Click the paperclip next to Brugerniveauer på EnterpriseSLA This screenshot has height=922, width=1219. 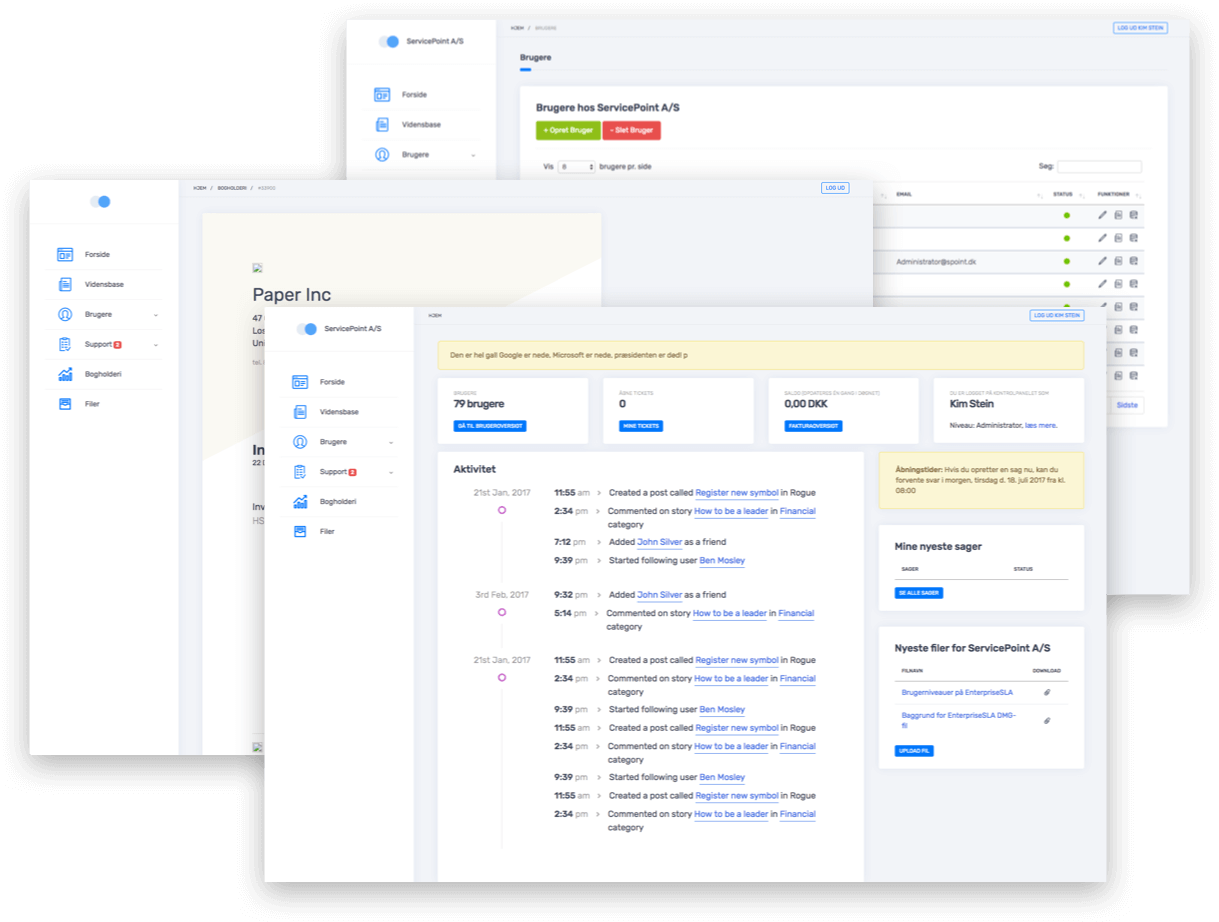(x=1047, y=691)
